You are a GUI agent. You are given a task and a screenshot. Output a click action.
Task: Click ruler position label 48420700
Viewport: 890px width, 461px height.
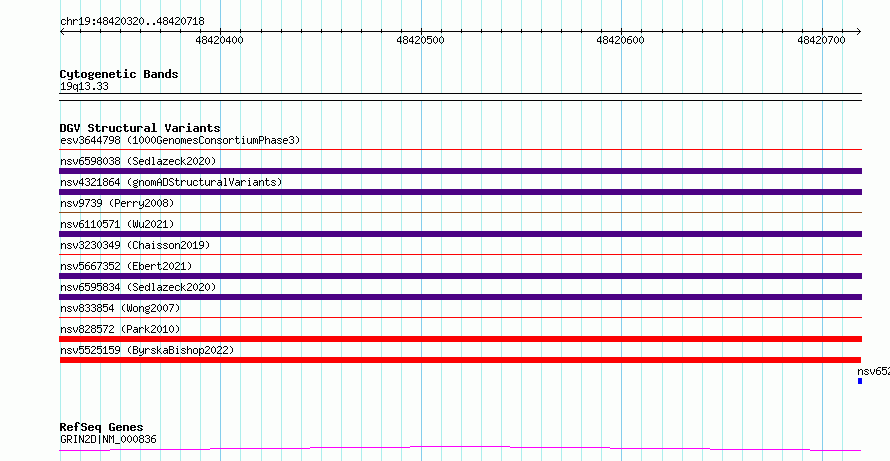pyautogui.click(x=821, y=40)
